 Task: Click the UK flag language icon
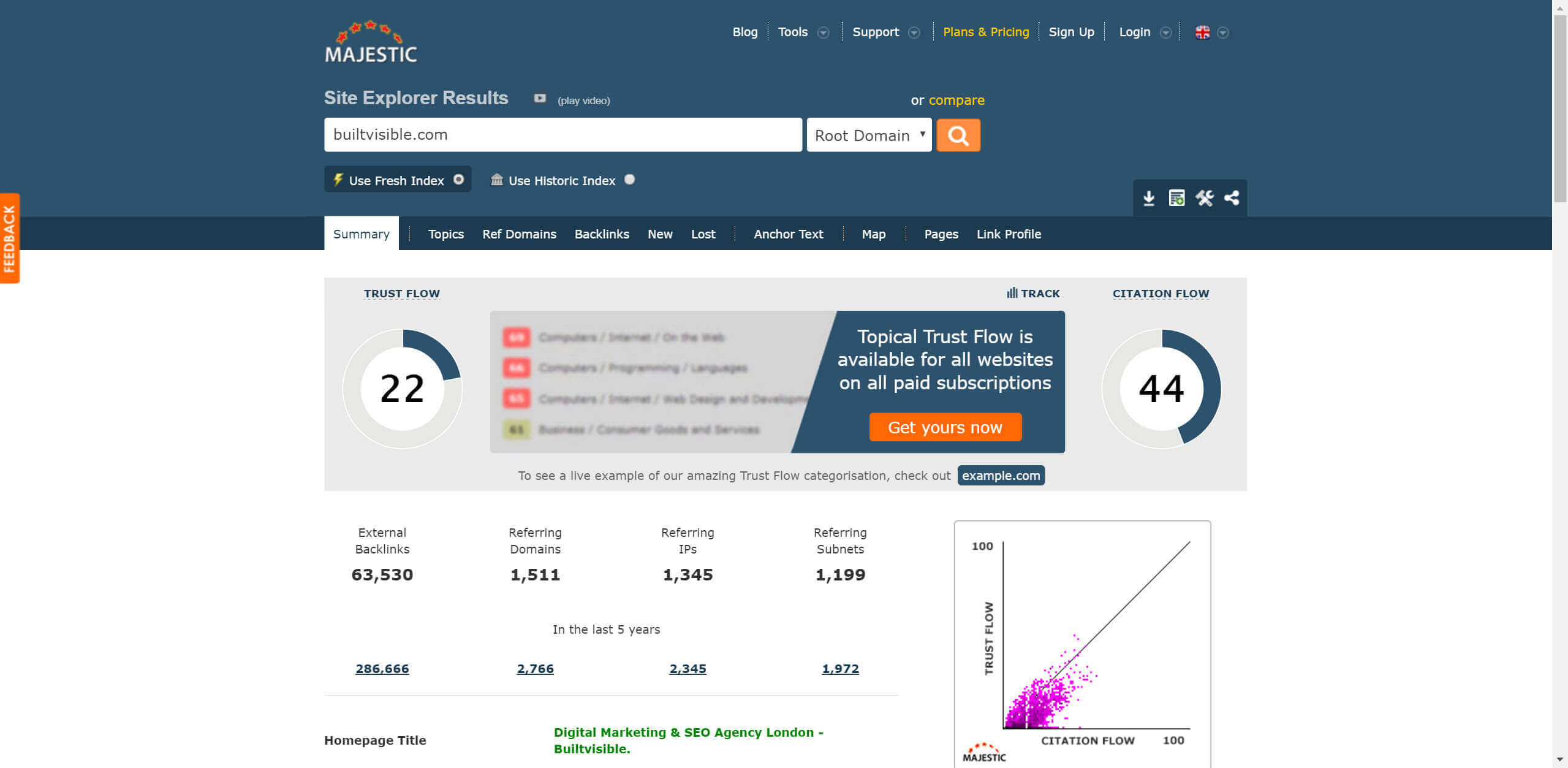coord(1202,32)
